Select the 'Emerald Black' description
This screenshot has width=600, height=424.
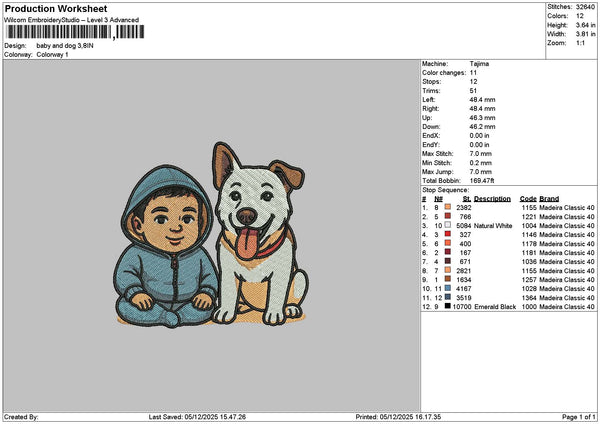pyautogui.click(x=495, y=307)
